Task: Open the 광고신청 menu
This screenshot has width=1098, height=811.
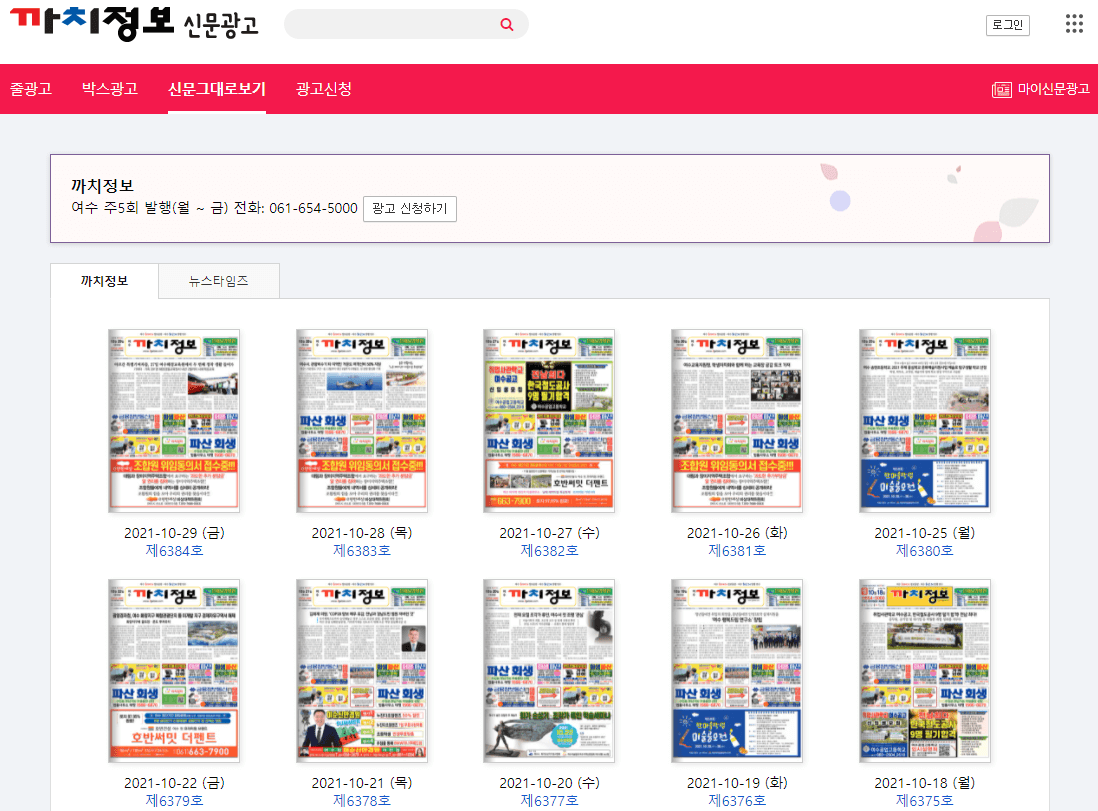Action: pos(324,89)
